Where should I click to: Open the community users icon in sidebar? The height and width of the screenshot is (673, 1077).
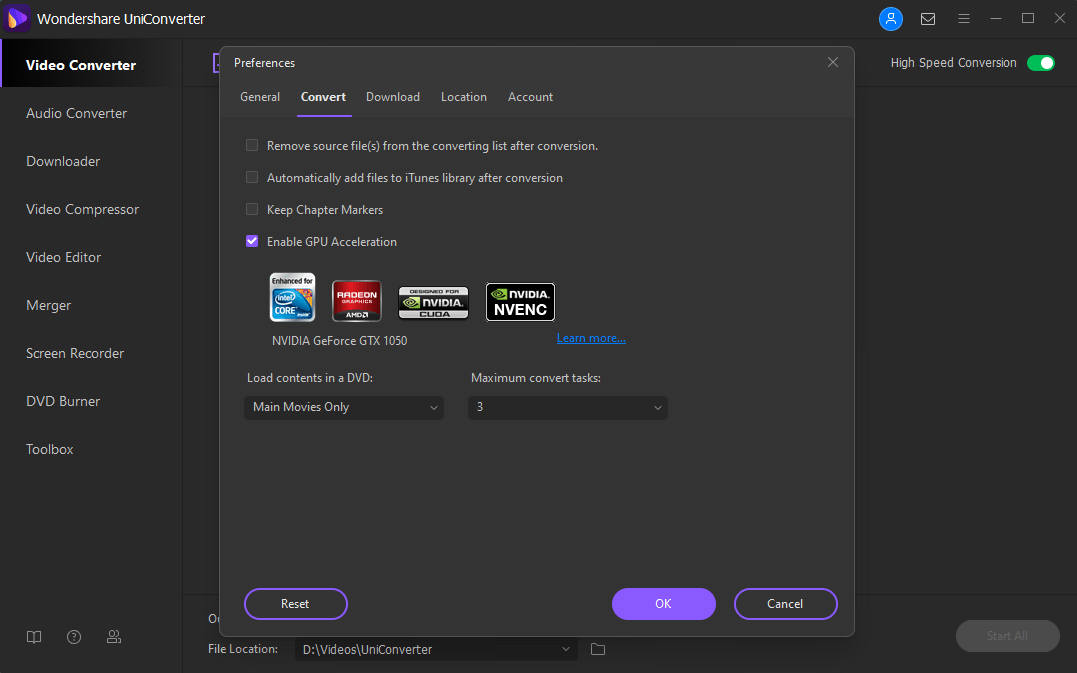[114, 637]
